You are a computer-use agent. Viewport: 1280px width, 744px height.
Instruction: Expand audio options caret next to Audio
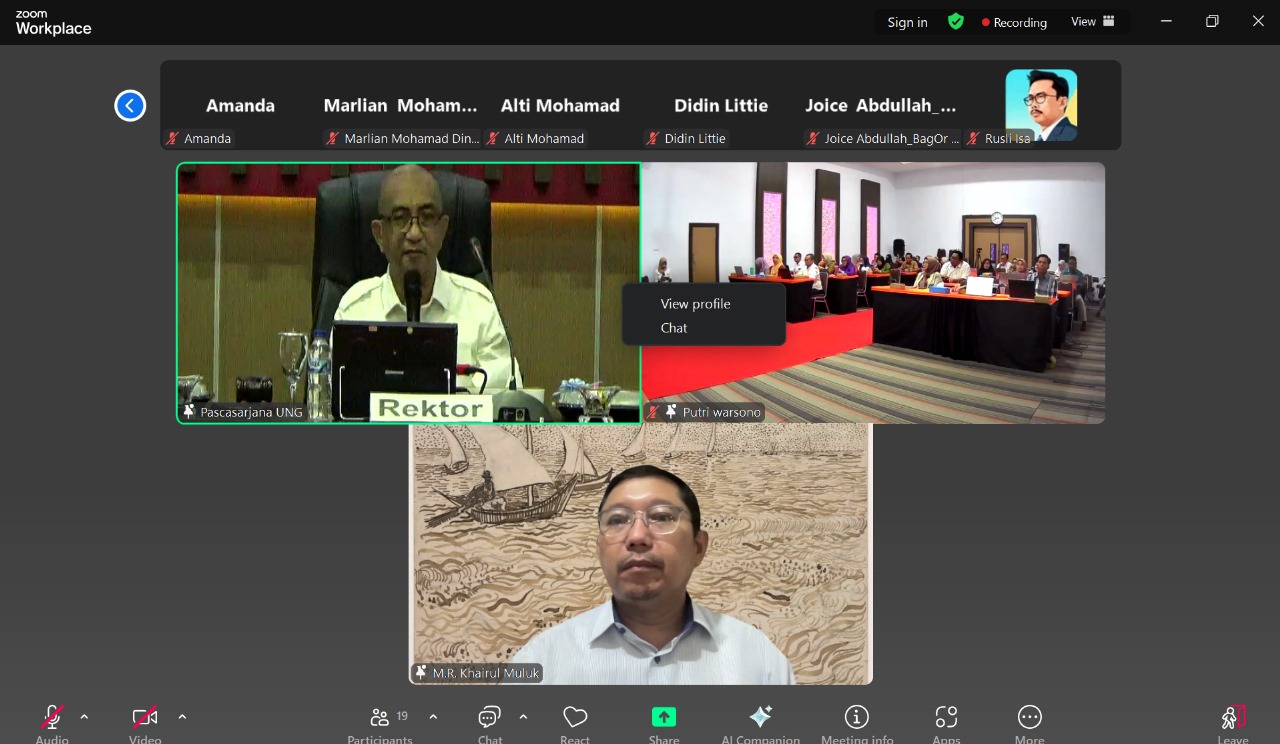(84, 717)
